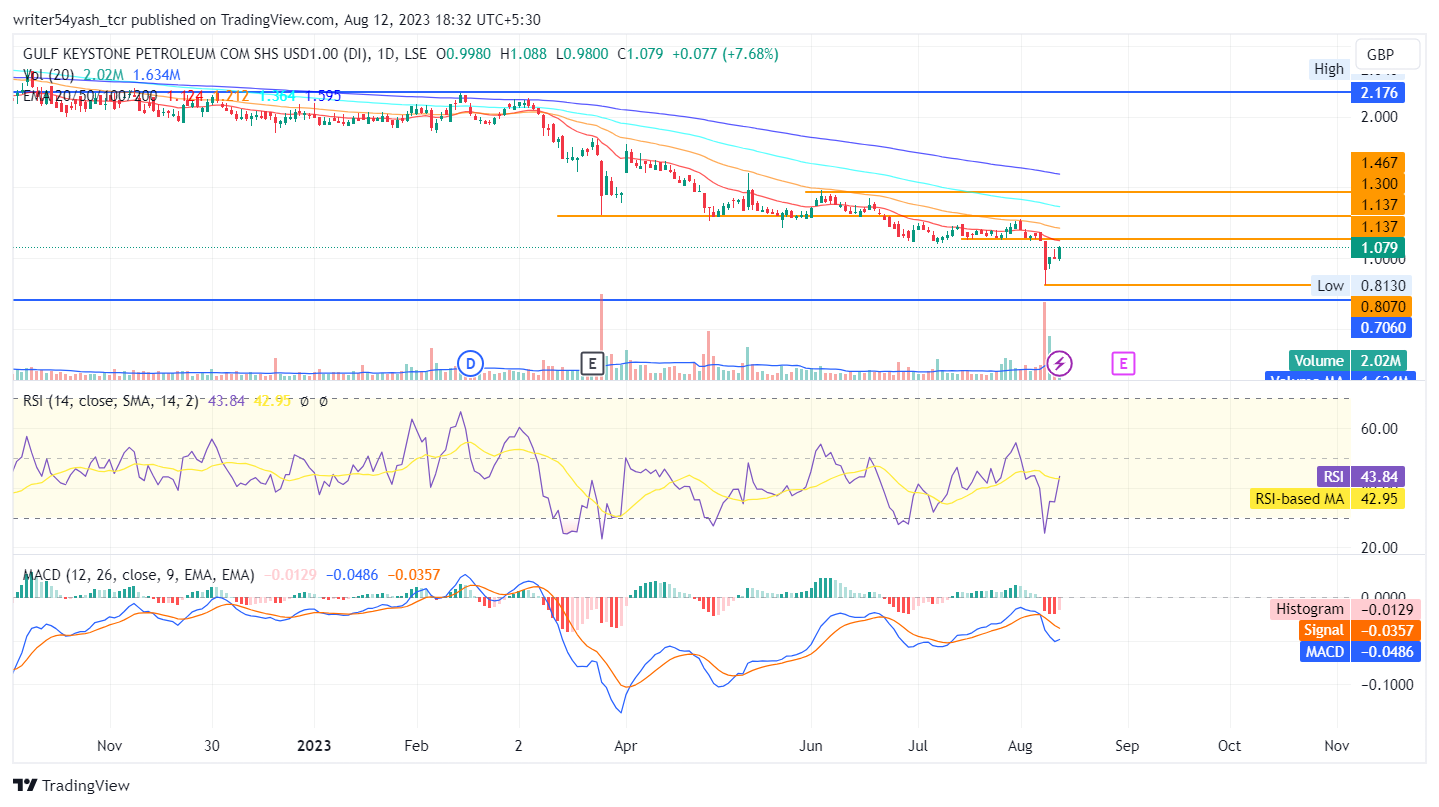The width and height of the screenshot is (1439, 807).
Task: Click the High label on the price axis
Action: 1329,69
